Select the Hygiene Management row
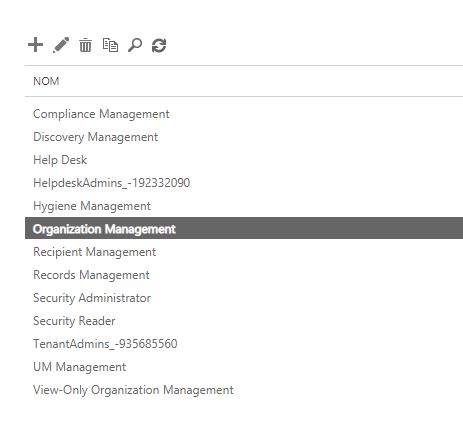This screenshot has height=431, width=463. click(x=244, y=206)
